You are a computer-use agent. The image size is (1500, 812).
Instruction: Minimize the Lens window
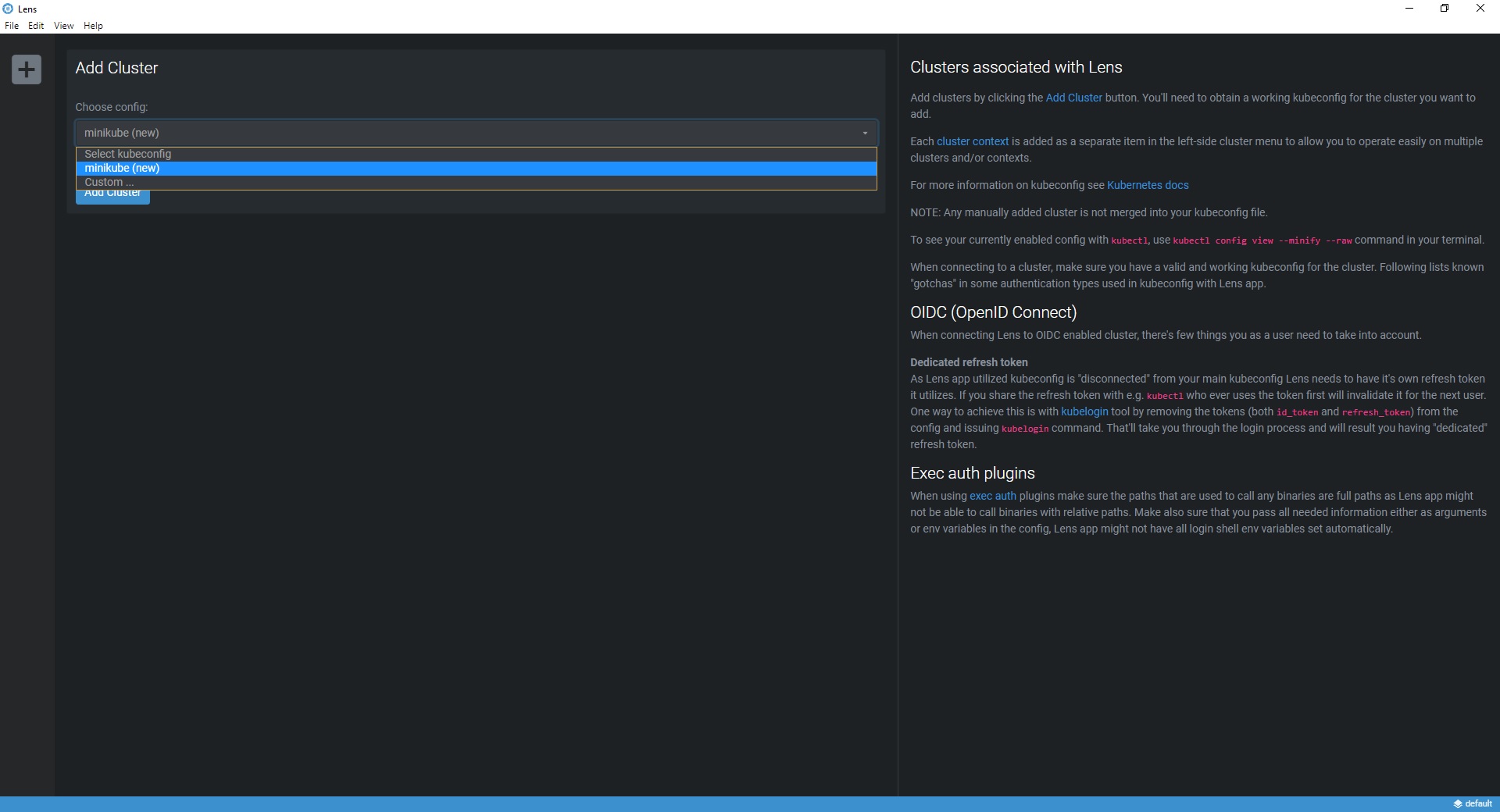[1409, 9]
